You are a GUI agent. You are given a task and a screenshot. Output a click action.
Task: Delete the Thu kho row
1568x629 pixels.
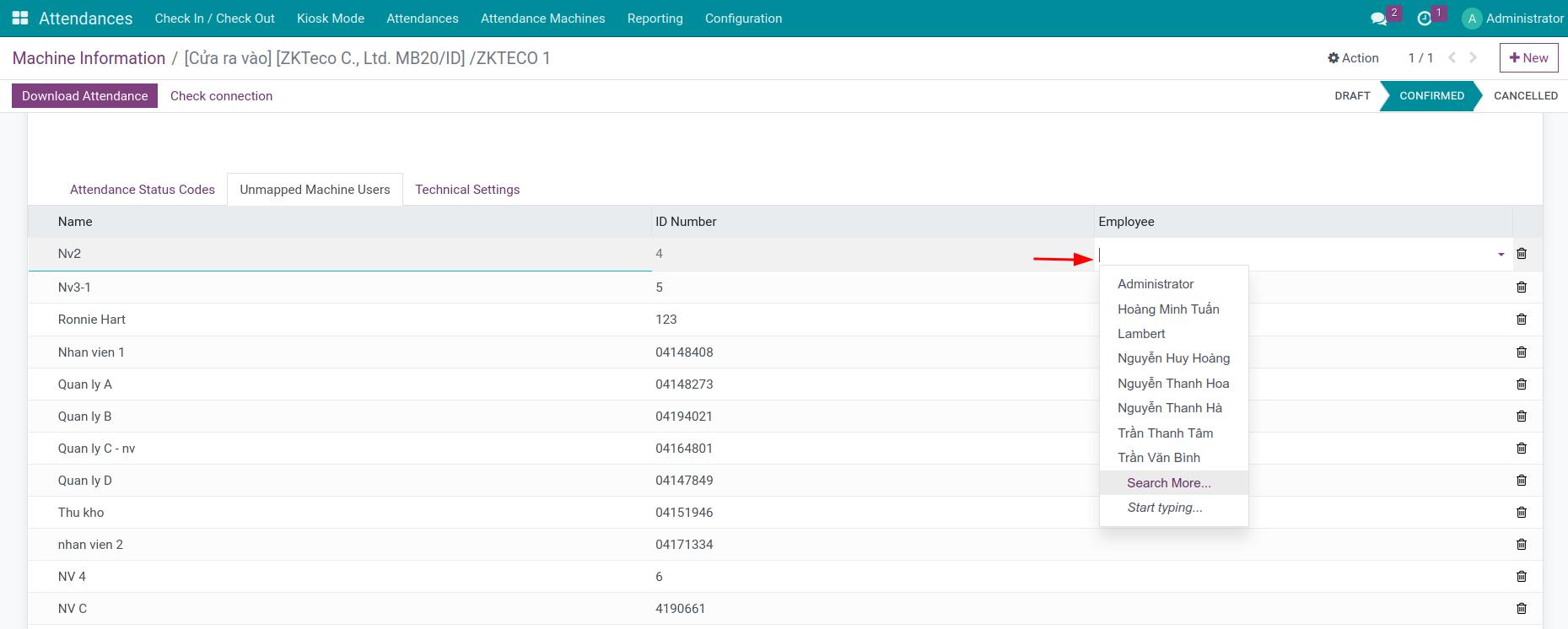tap(1522, 513)
